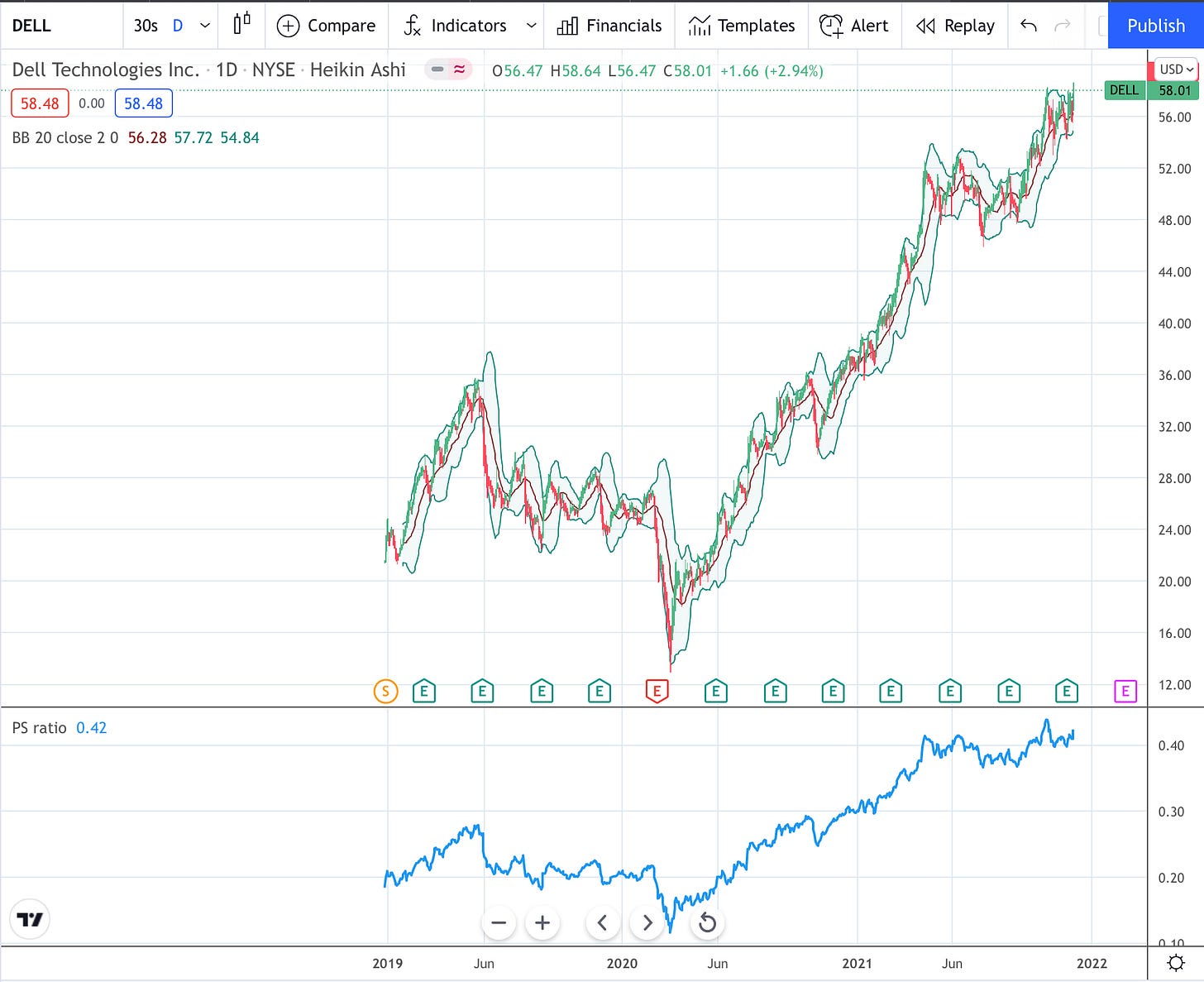Expand the Indicators favorites dropdown arrow

point(531,26)
